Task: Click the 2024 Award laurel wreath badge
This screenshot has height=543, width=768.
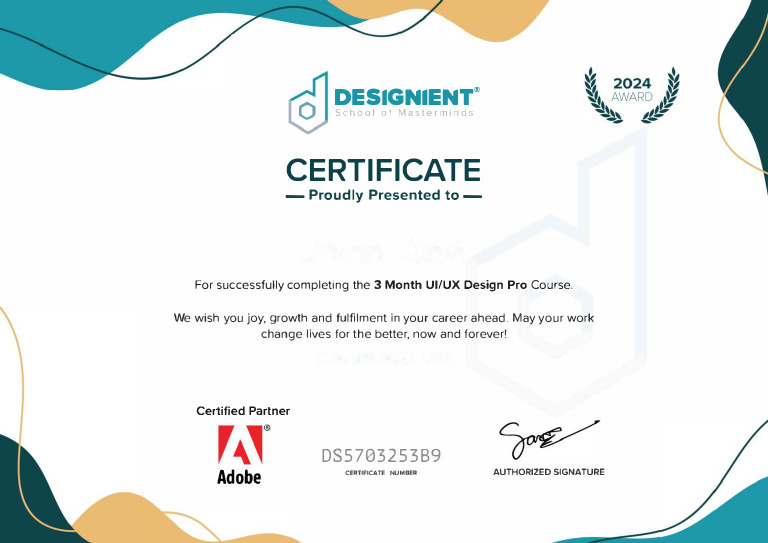Action: (632, 95)
